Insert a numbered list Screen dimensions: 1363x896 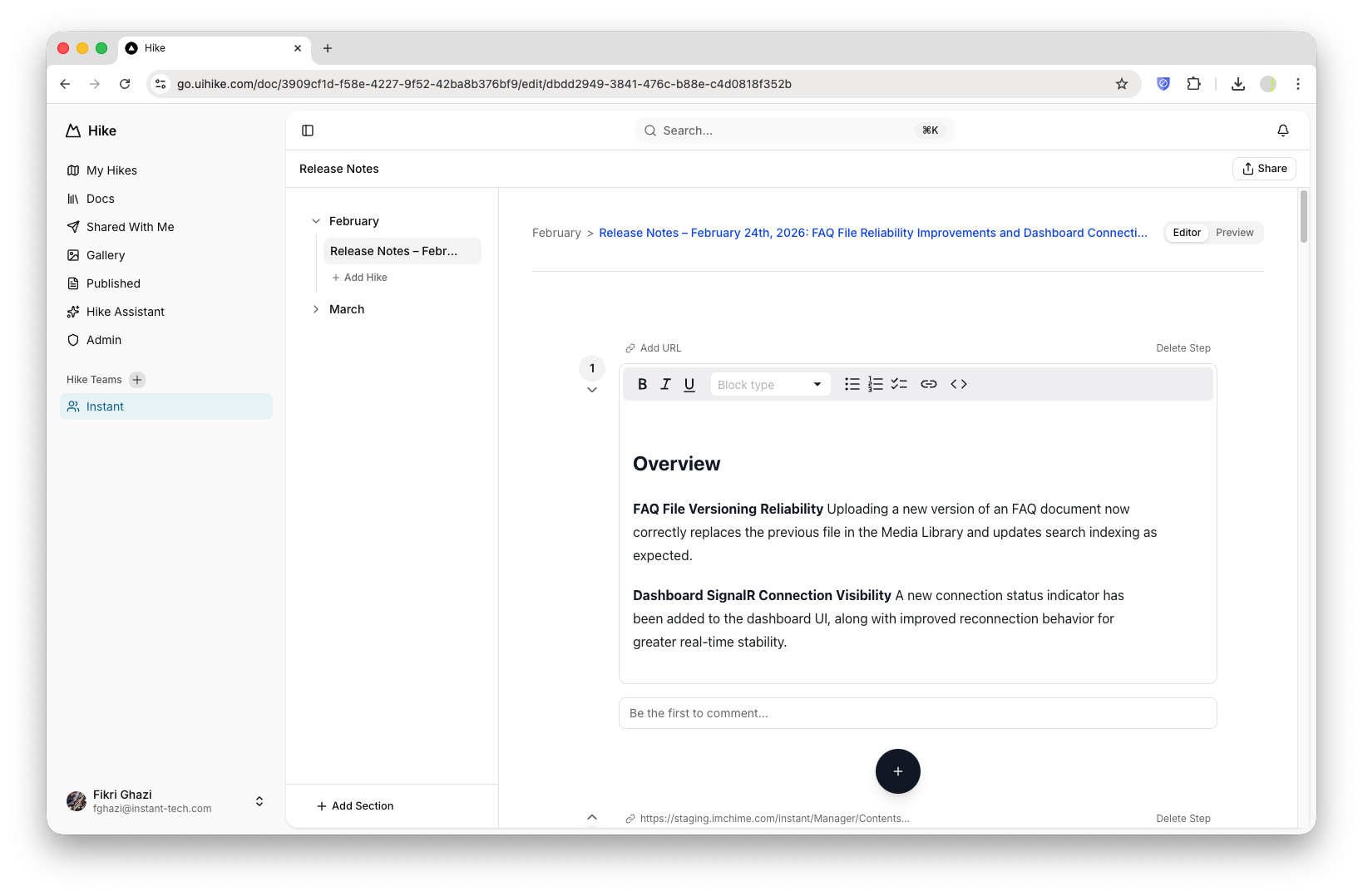pyautogui.click(x=875, y=384)
